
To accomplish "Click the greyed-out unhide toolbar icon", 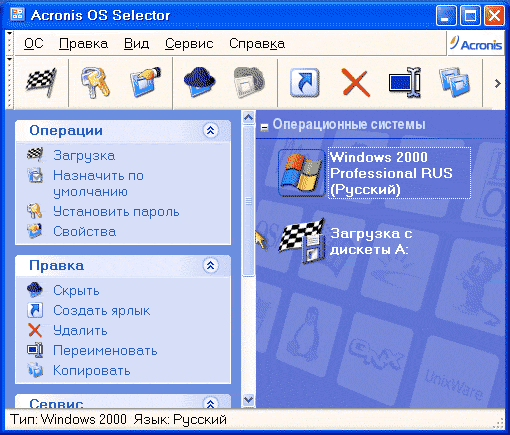I will coord(249,82).
